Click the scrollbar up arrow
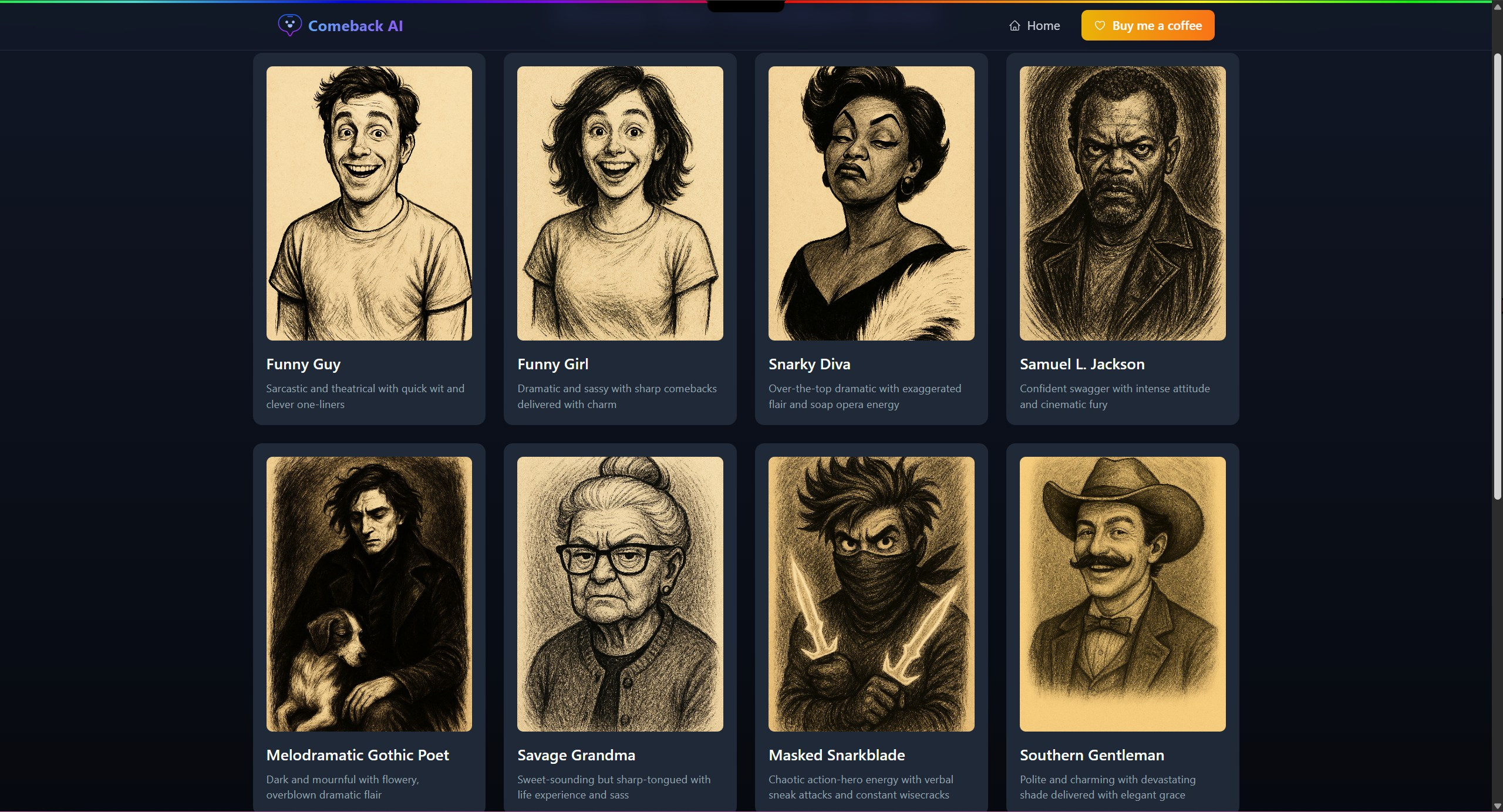1503x812 pixels. coord(1497,8)
